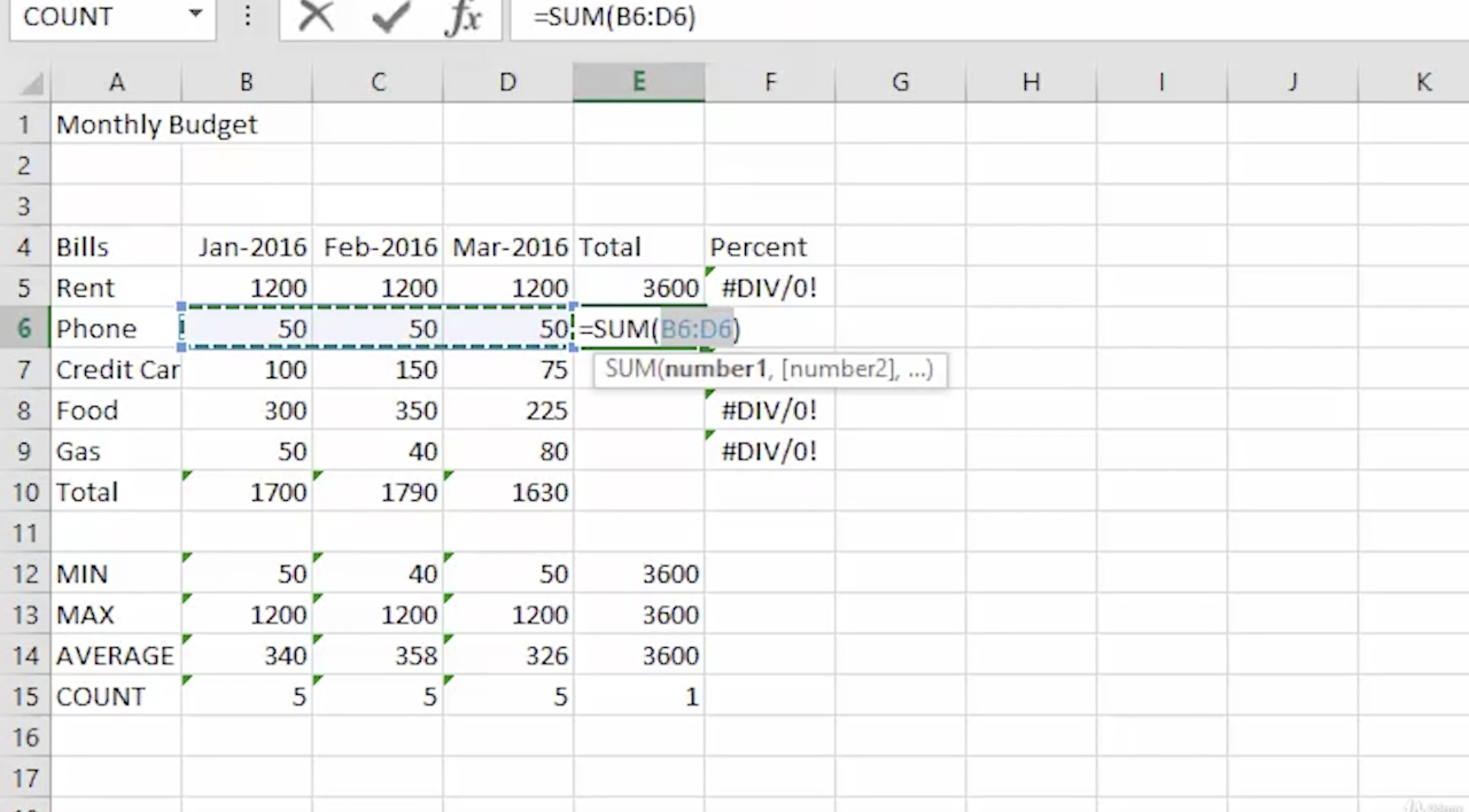The width and height of the screenshot is (1469, 812).
Task: Click the Food label cell
Action: (x=116, y=410)
